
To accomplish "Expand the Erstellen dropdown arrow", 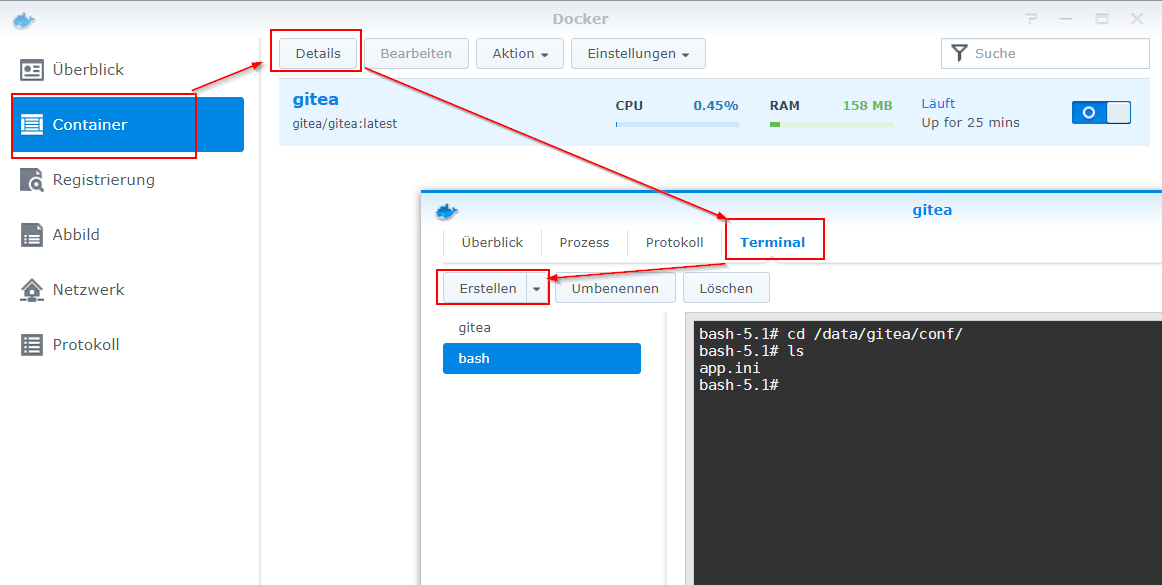I will (538, 287).
